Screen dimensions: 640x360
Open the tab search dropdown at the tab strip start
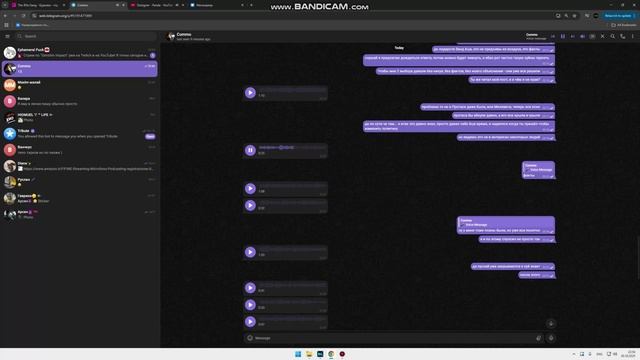pos(4,5)
